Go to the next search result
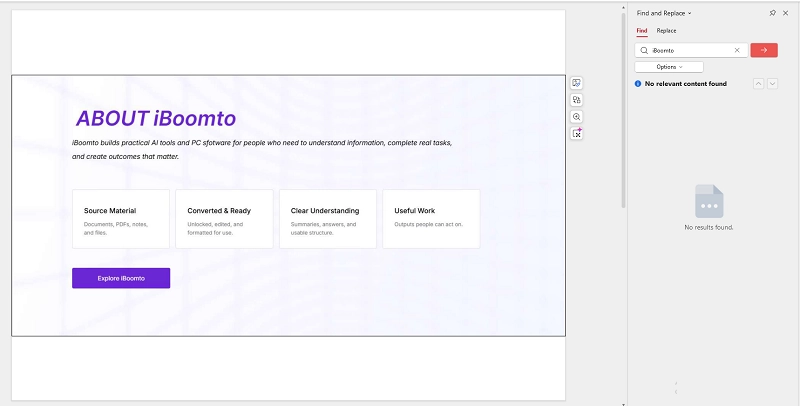 coord(772,84)
